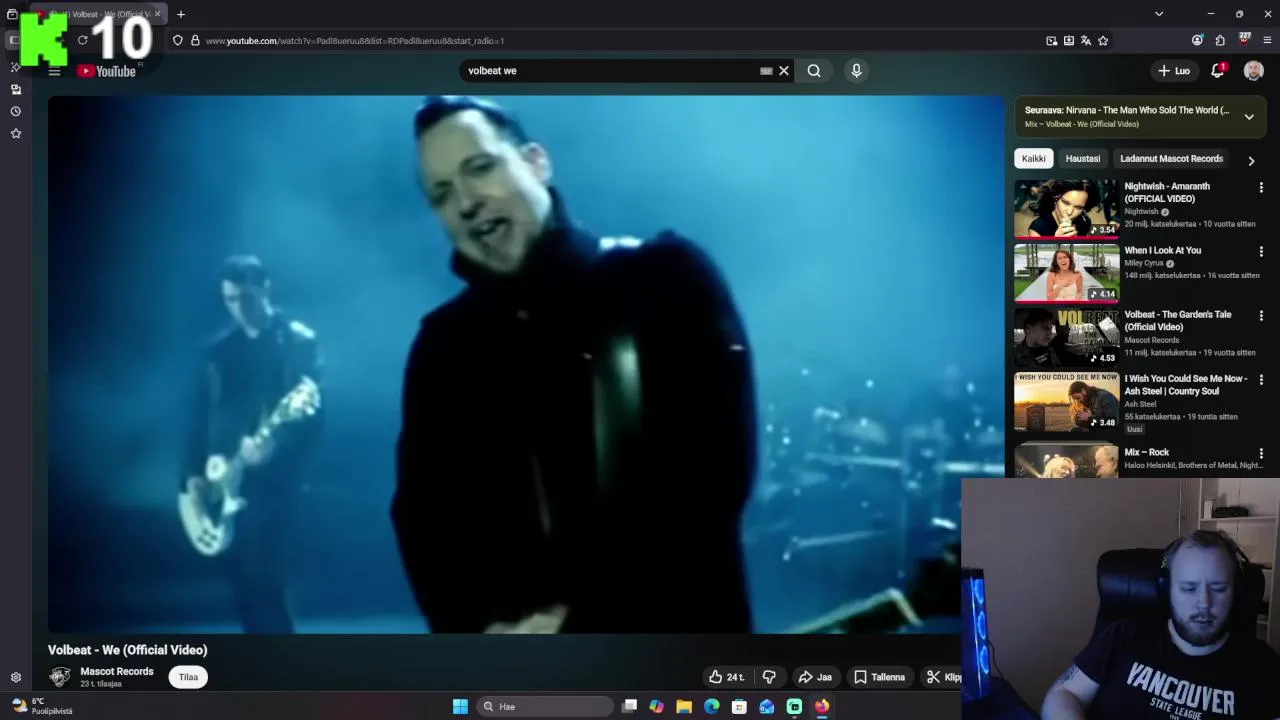The width and height of the screenshot is (1280, 720).
Task: Click the Luo create button
Action: [1174, 71]
